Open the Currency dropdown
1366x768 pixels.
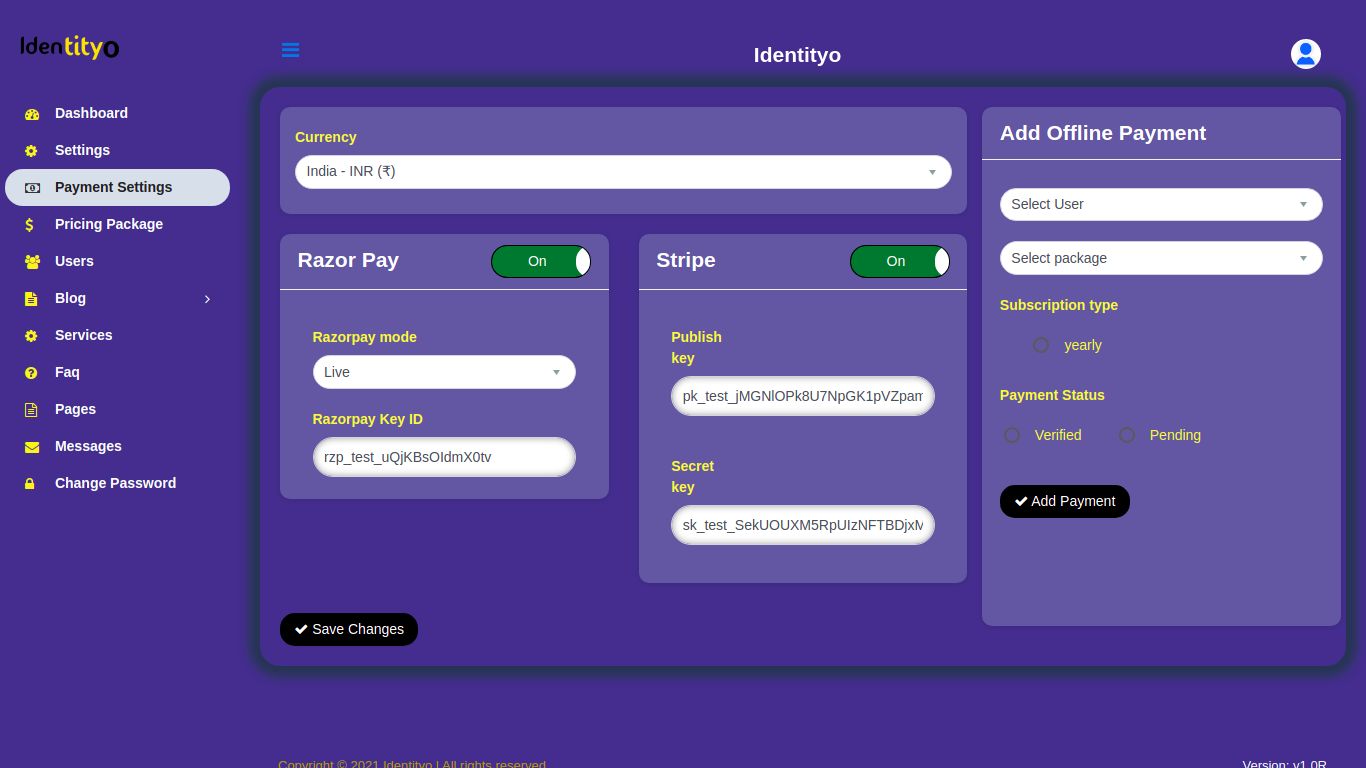pos(623,172)
